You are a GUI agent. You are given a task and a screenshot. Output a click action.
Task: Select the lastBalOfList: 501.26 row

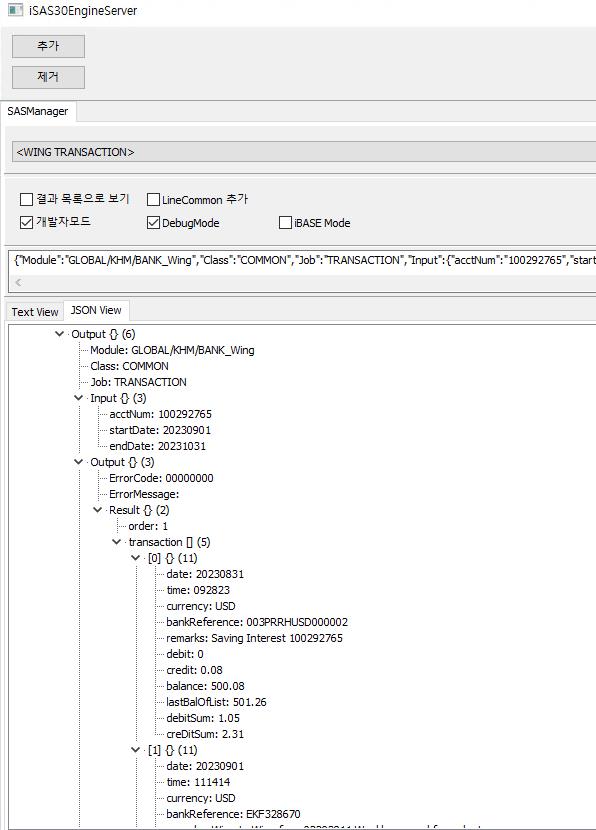216,702
